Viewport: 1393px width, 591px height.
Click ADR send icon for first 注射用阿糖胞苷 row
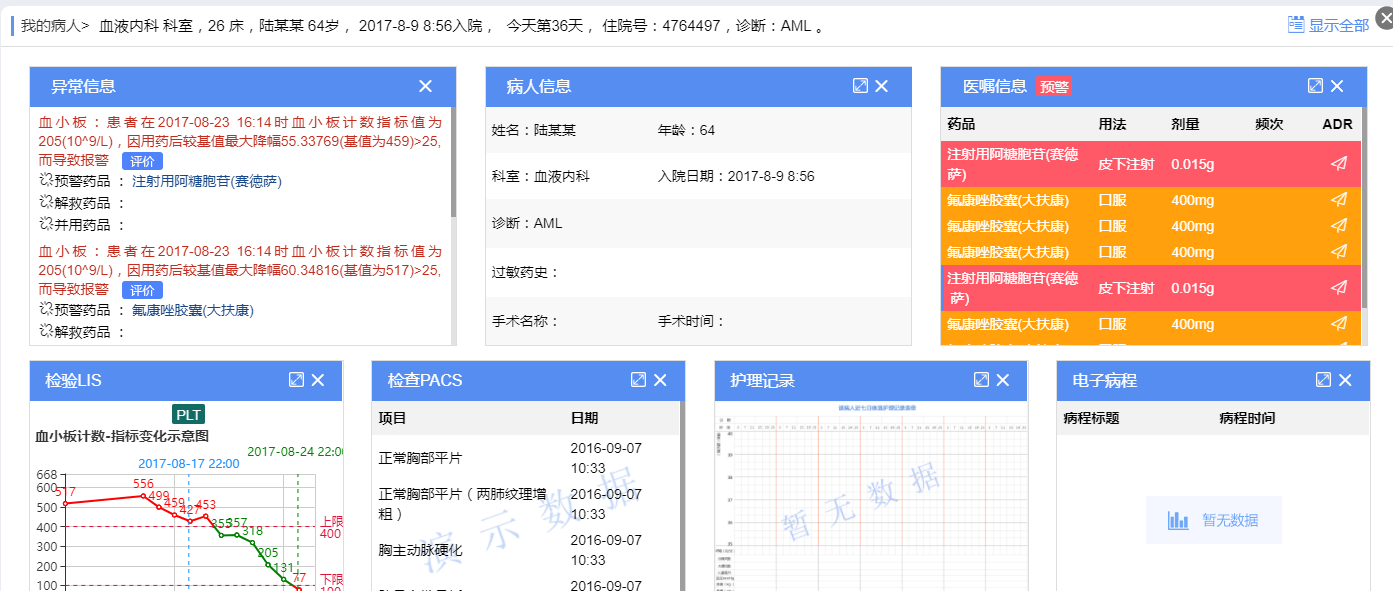(1338, 164)
